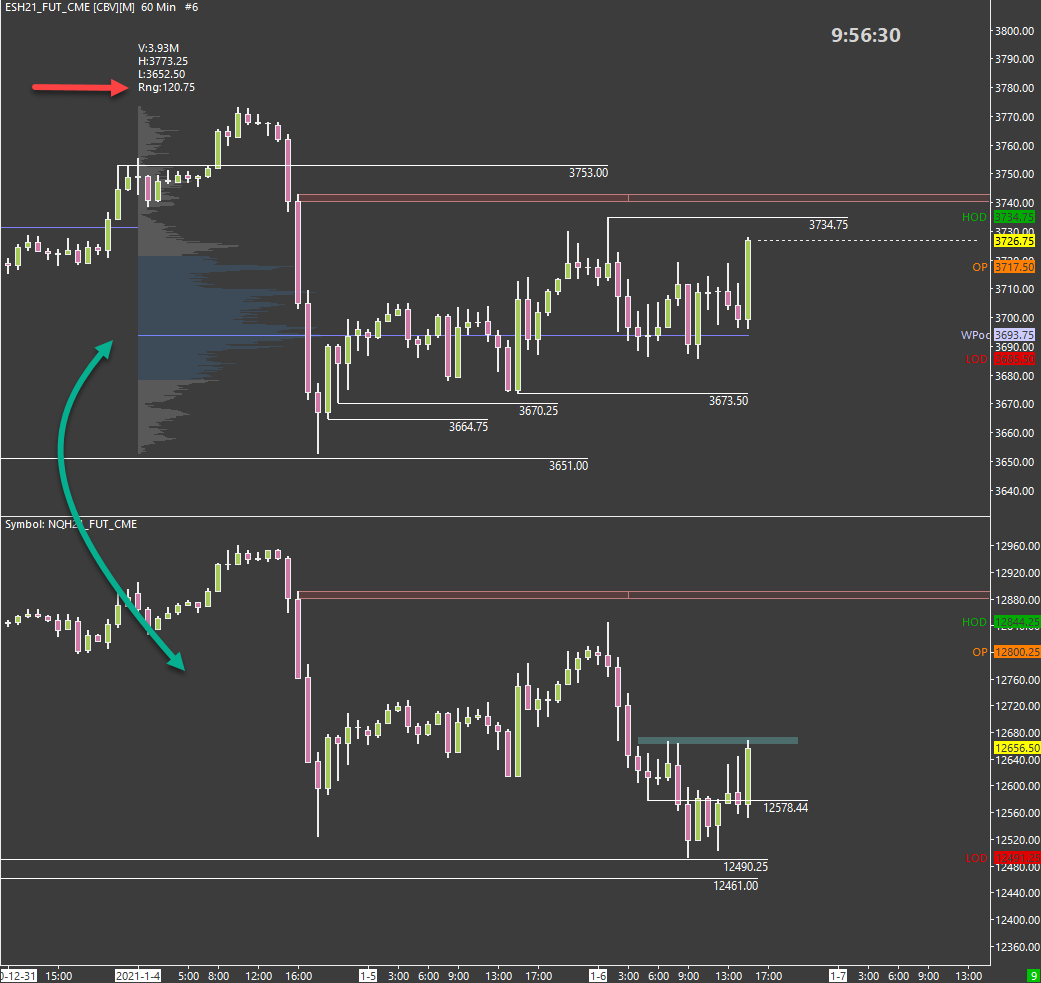Click the WPoc 3693.75 price tag
Viewport: 1041px width, 983px height.
[x=998, y=335]
